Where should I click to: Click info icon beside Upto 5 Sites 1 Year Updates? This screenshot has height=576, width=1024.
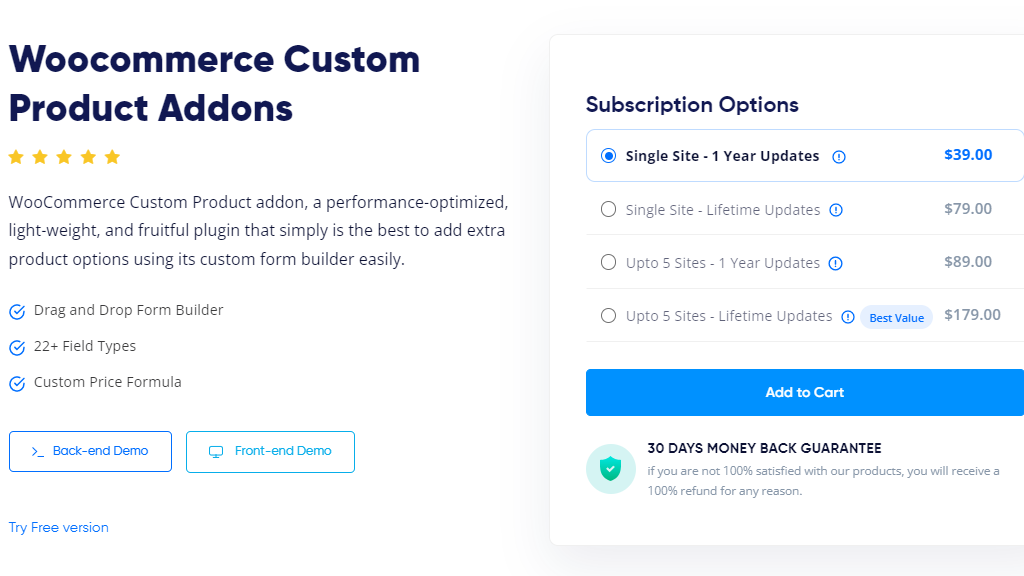tap(835, 263)
